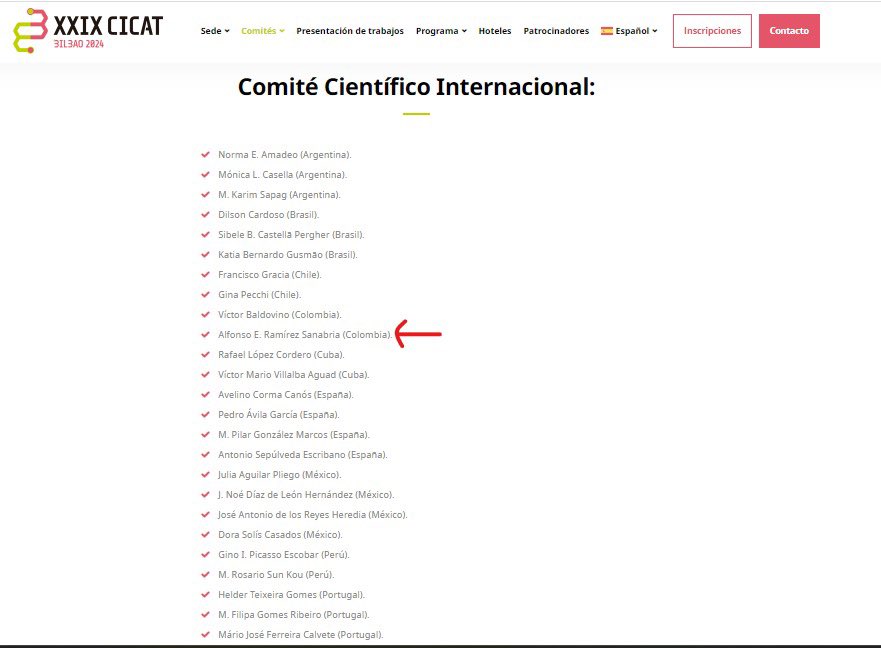Open the Patrocinadores page
Screen dimensions: 881x648
pos(556,31)
